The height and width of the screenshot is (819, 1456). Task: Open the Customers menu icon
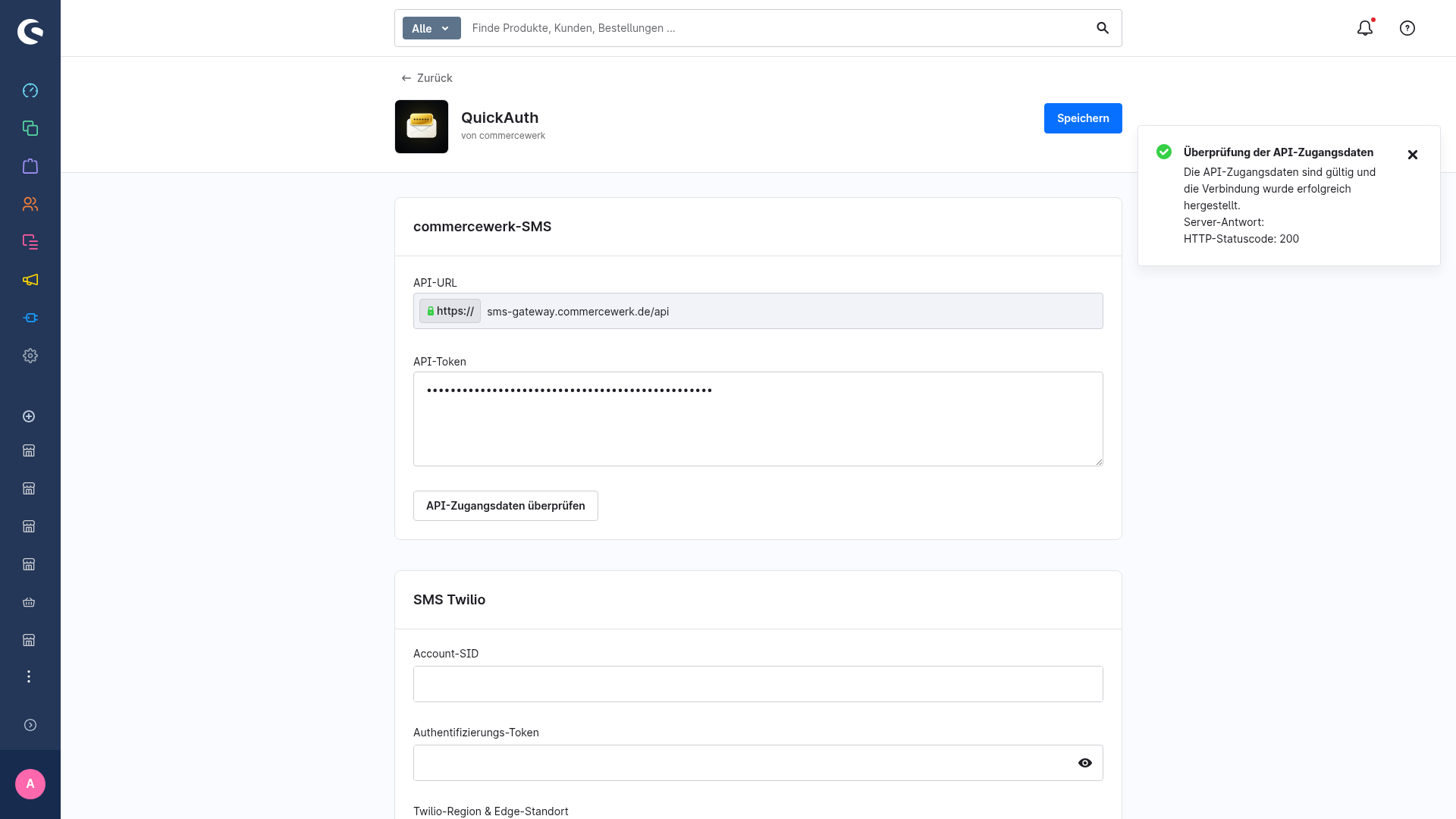point(30,204)
